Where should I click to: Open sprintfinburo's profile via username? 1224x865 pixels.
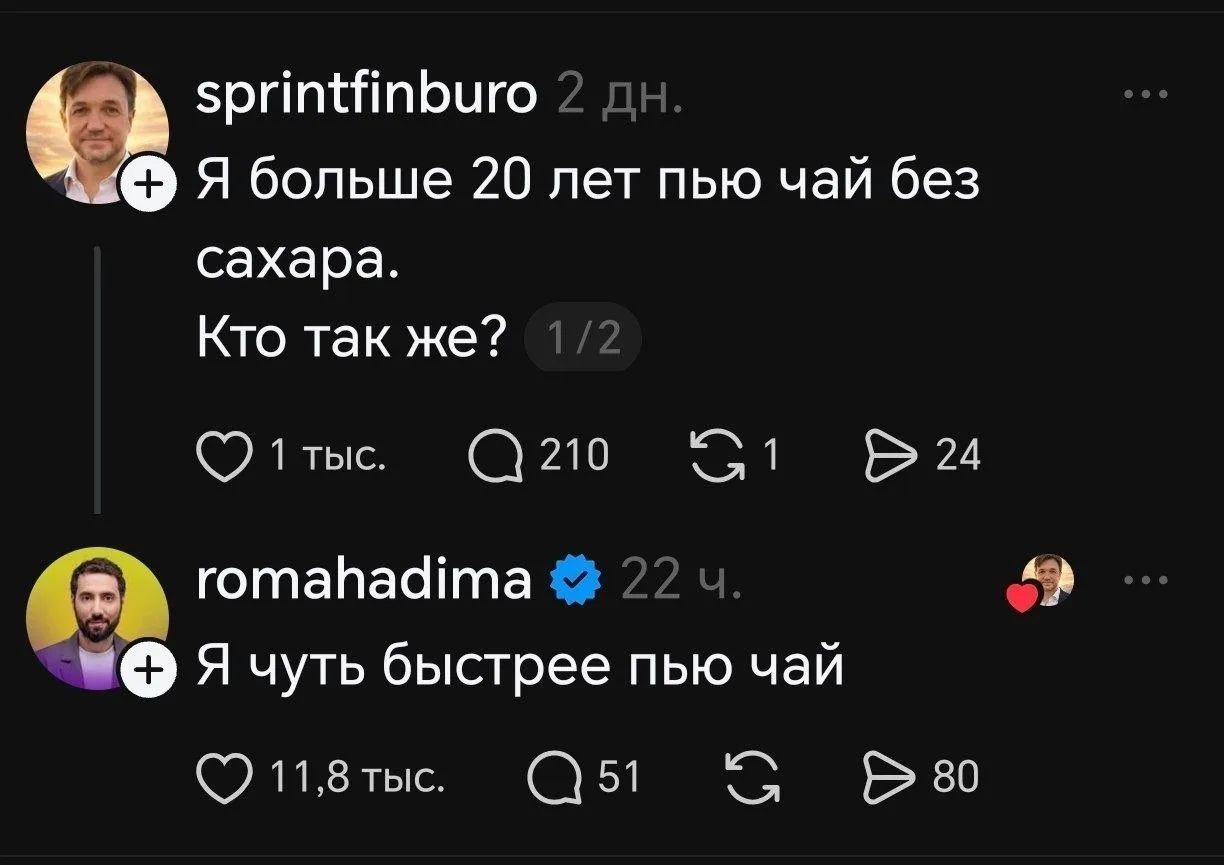click(367, 93)
